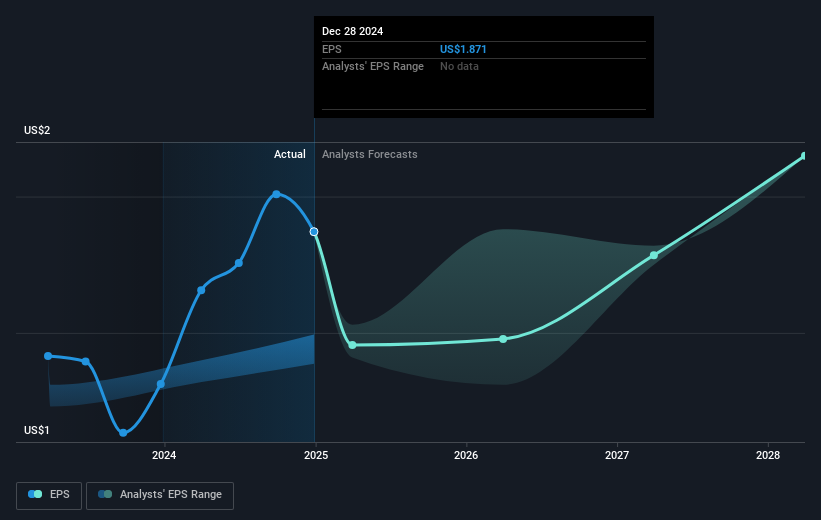Screen dimensions: 821x520
Task: Select the EPS data point on the 2024 gridline
Action: (161, 384)
